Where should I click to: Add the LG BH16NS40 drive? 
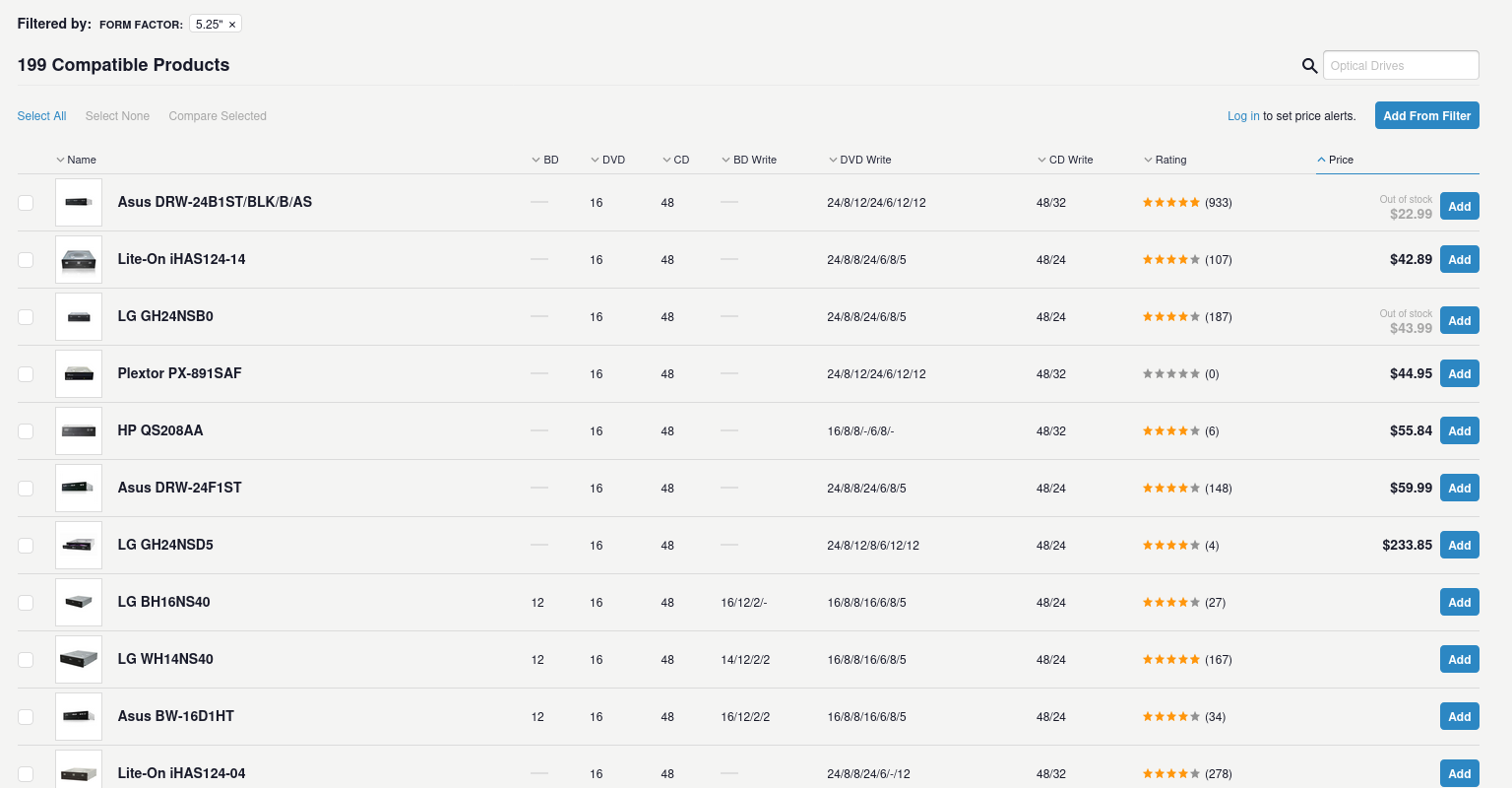[1460, 602]
